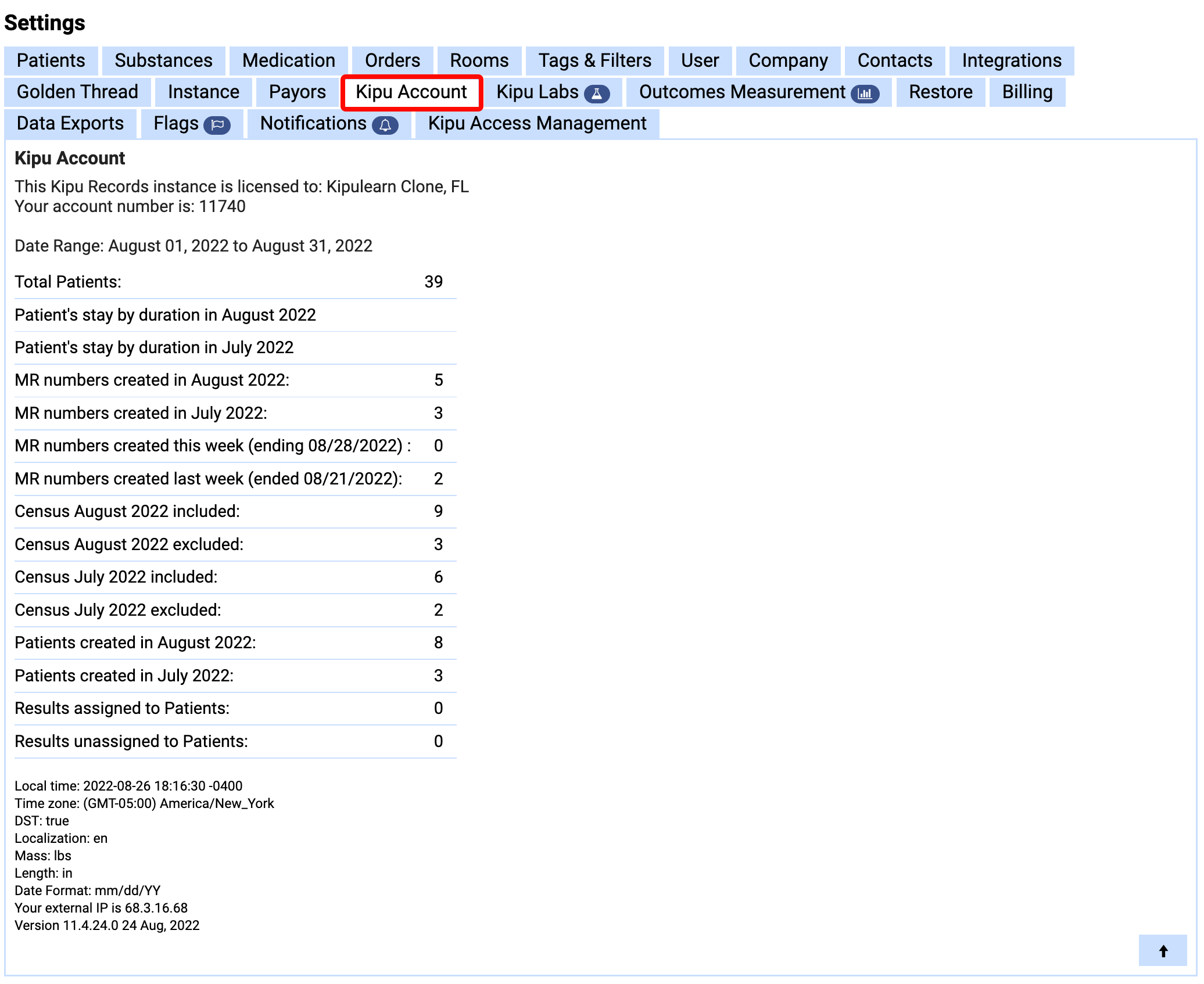
Task: Click the "DST: true" line
Action: pos(42,821)
